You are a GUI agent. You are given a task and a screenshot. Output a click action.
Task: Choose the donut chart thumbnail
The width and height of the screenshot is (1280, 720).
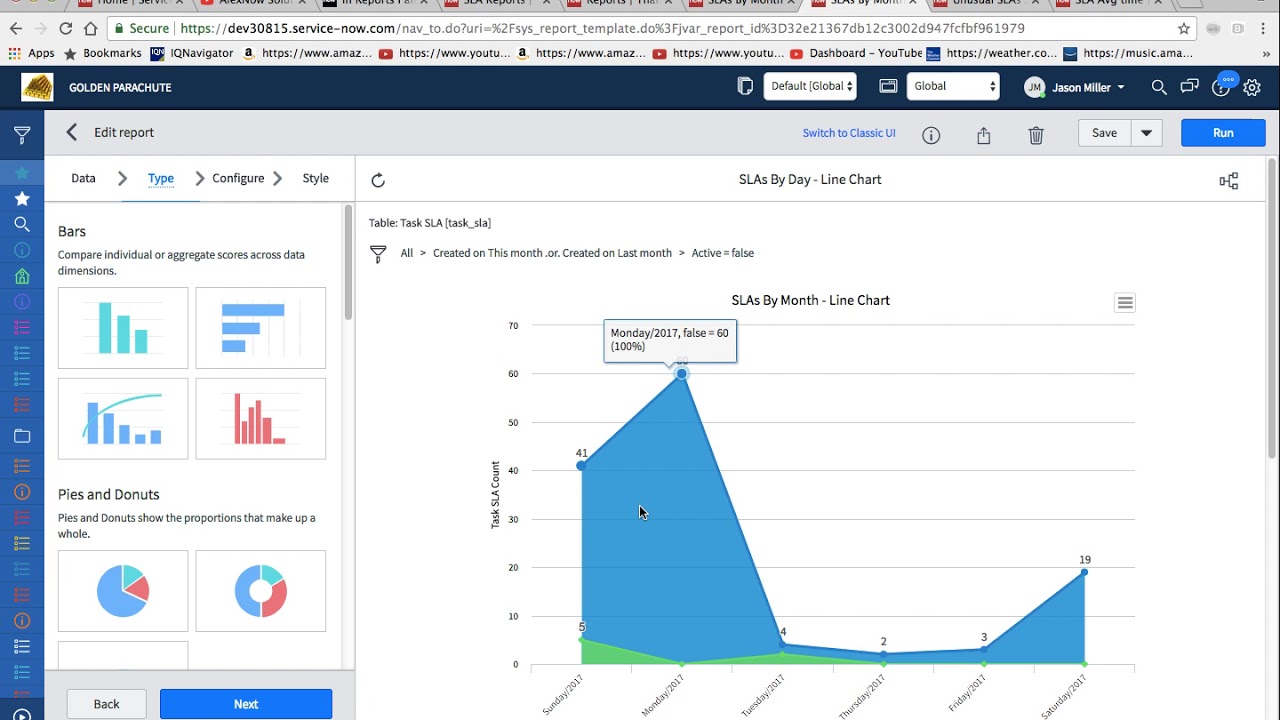tap(261, 591)
